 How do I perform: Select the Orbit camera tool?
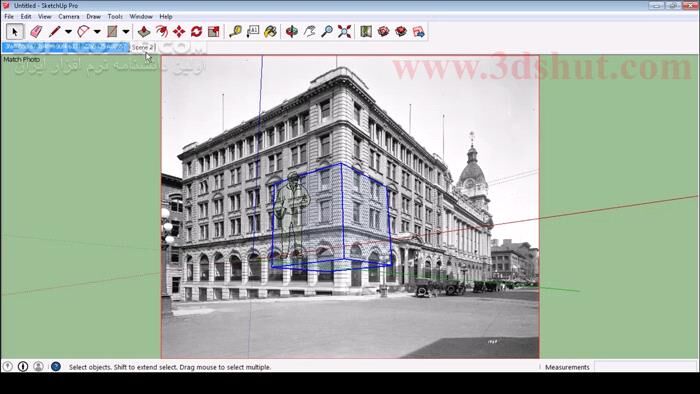[292, 32]
